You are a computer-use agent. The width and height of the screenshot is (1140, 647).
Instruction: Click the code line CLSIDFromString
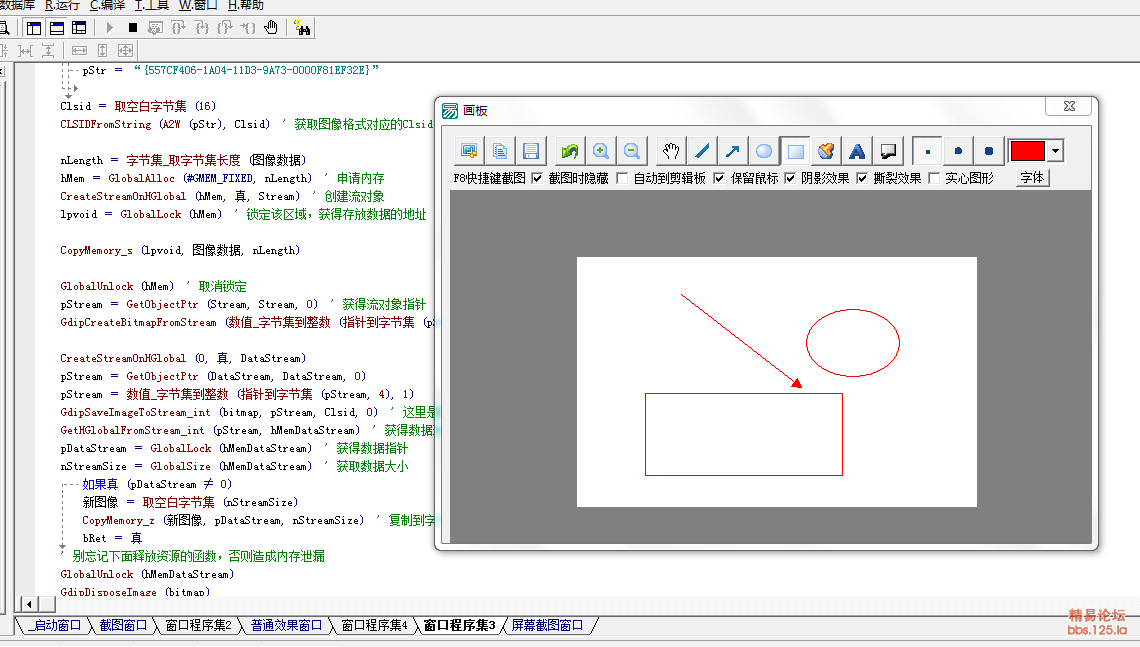(x=246, y=124)
